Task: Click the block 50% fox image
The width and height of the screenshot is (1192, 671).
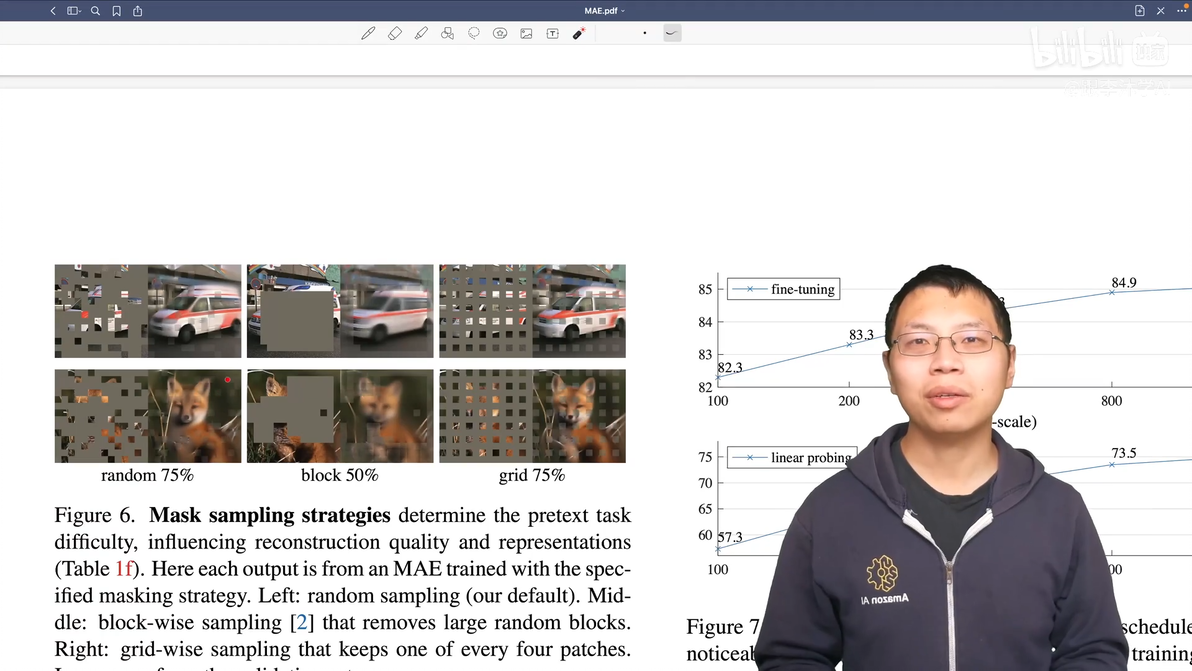Action: pos(340,416)
